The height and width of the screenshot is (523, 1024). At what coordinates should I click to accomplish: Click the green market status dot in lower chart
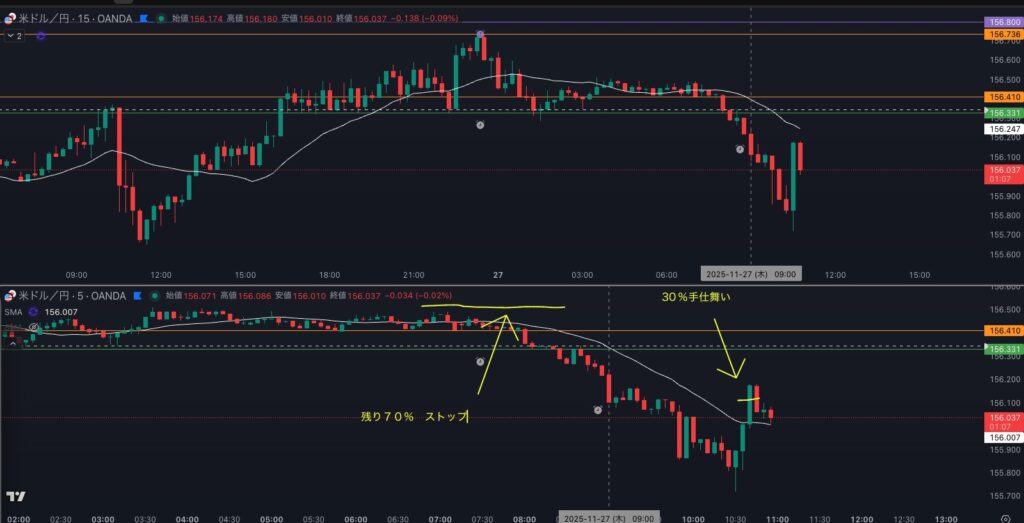click(155, 296)
